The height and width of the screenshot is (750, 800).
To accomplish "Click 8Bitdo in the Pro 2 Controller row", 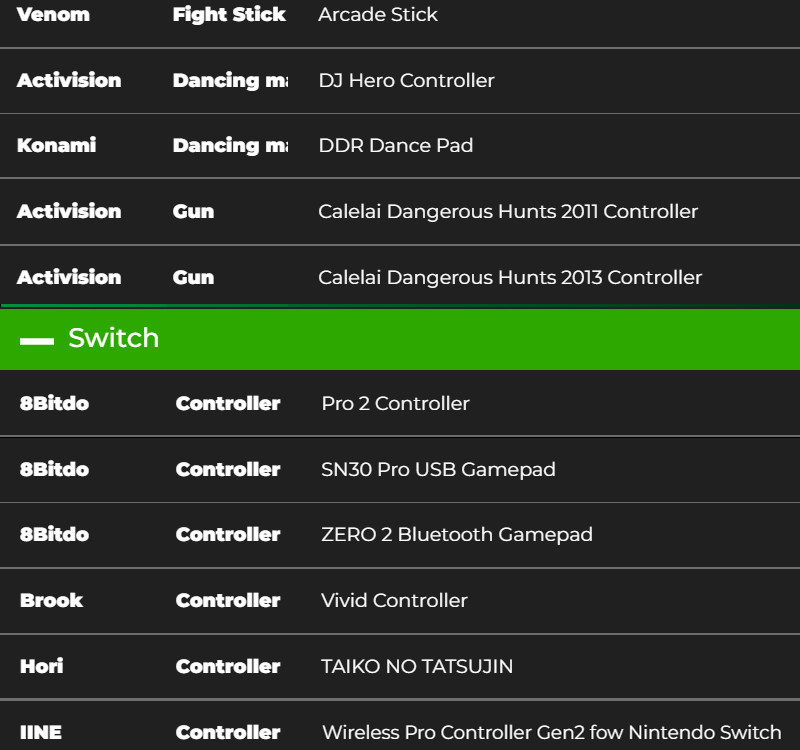I will tap(54, 403).
